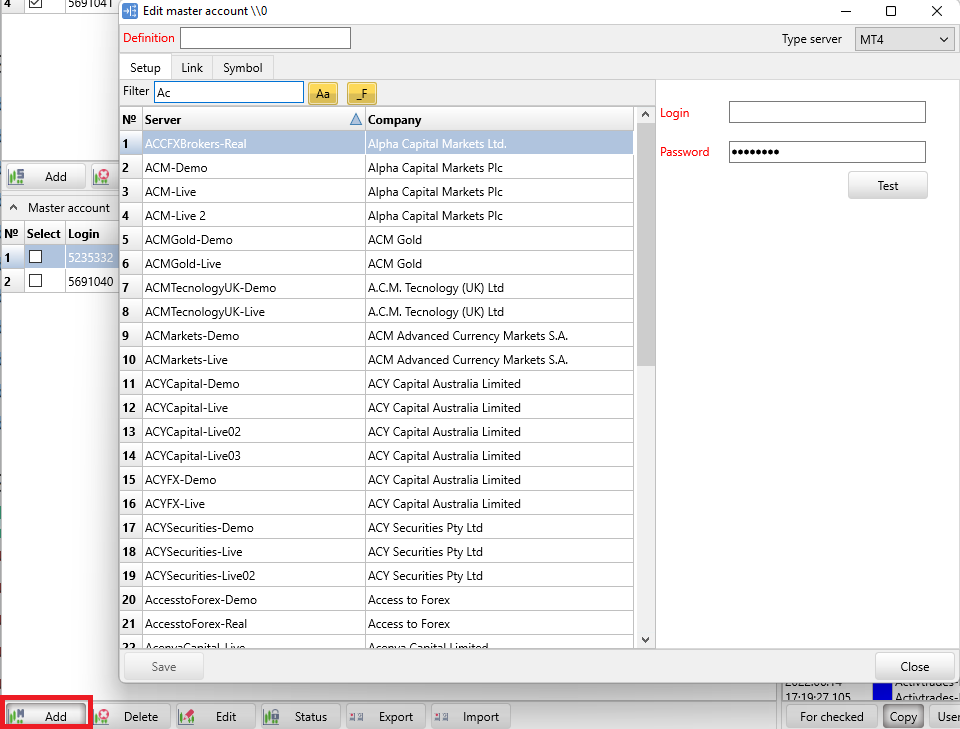Click the sort arrow in Server column
This screenshot has height=729, width=960.
(x=356, y=119)
